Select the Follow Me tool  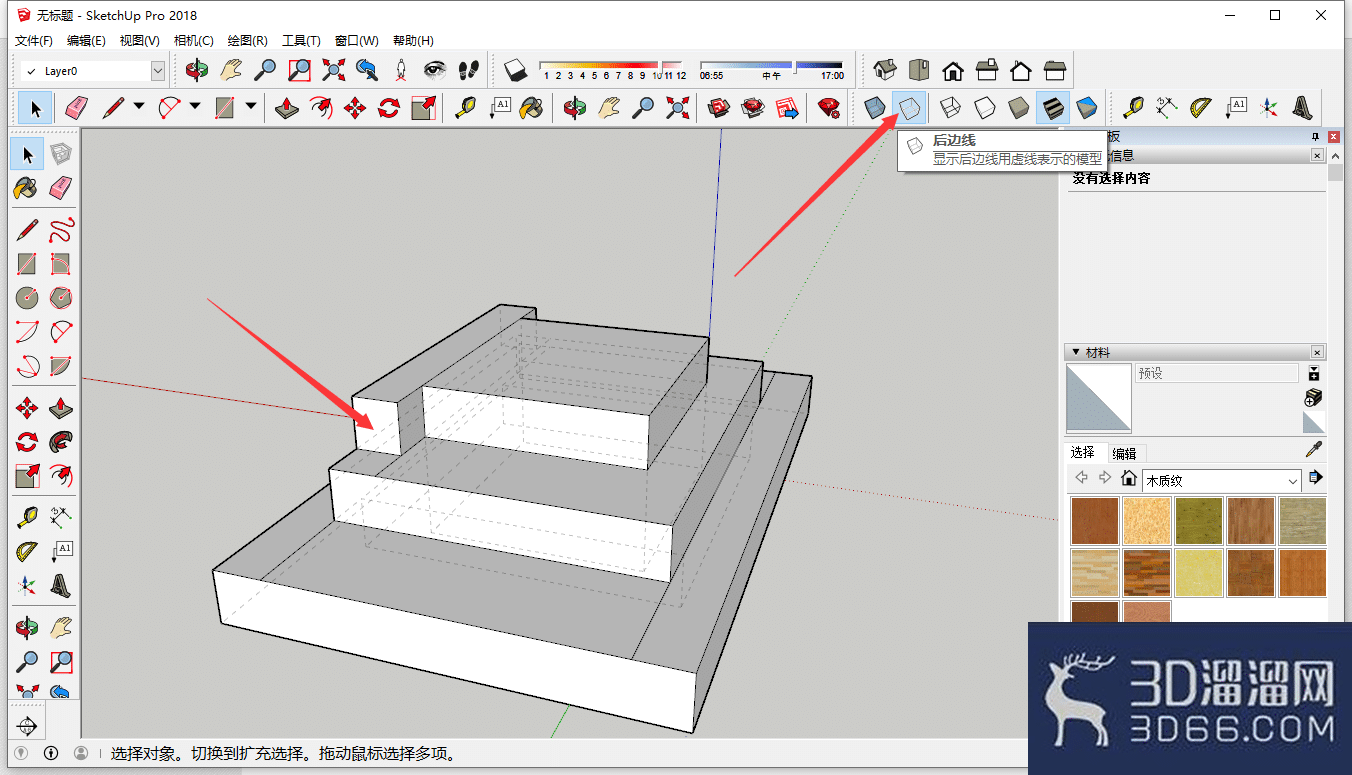[x=61, y=441]
